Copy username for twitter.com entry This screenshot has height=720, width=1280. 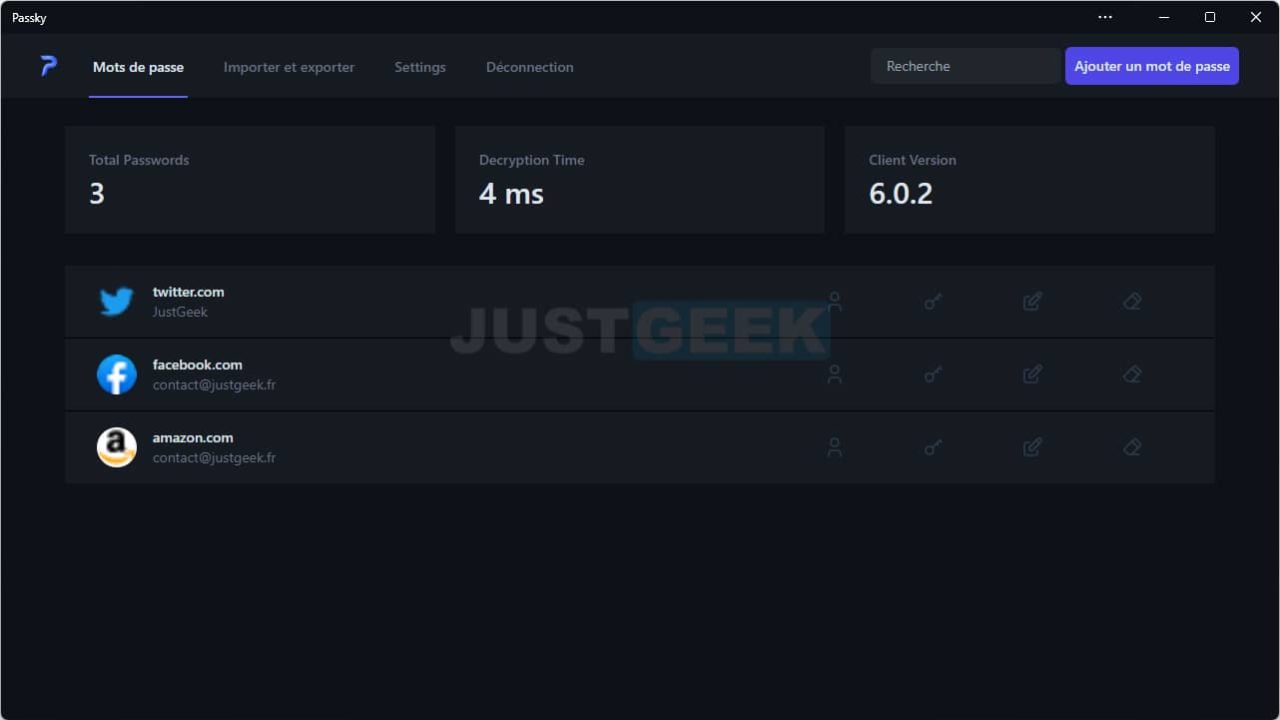point(835,301)
